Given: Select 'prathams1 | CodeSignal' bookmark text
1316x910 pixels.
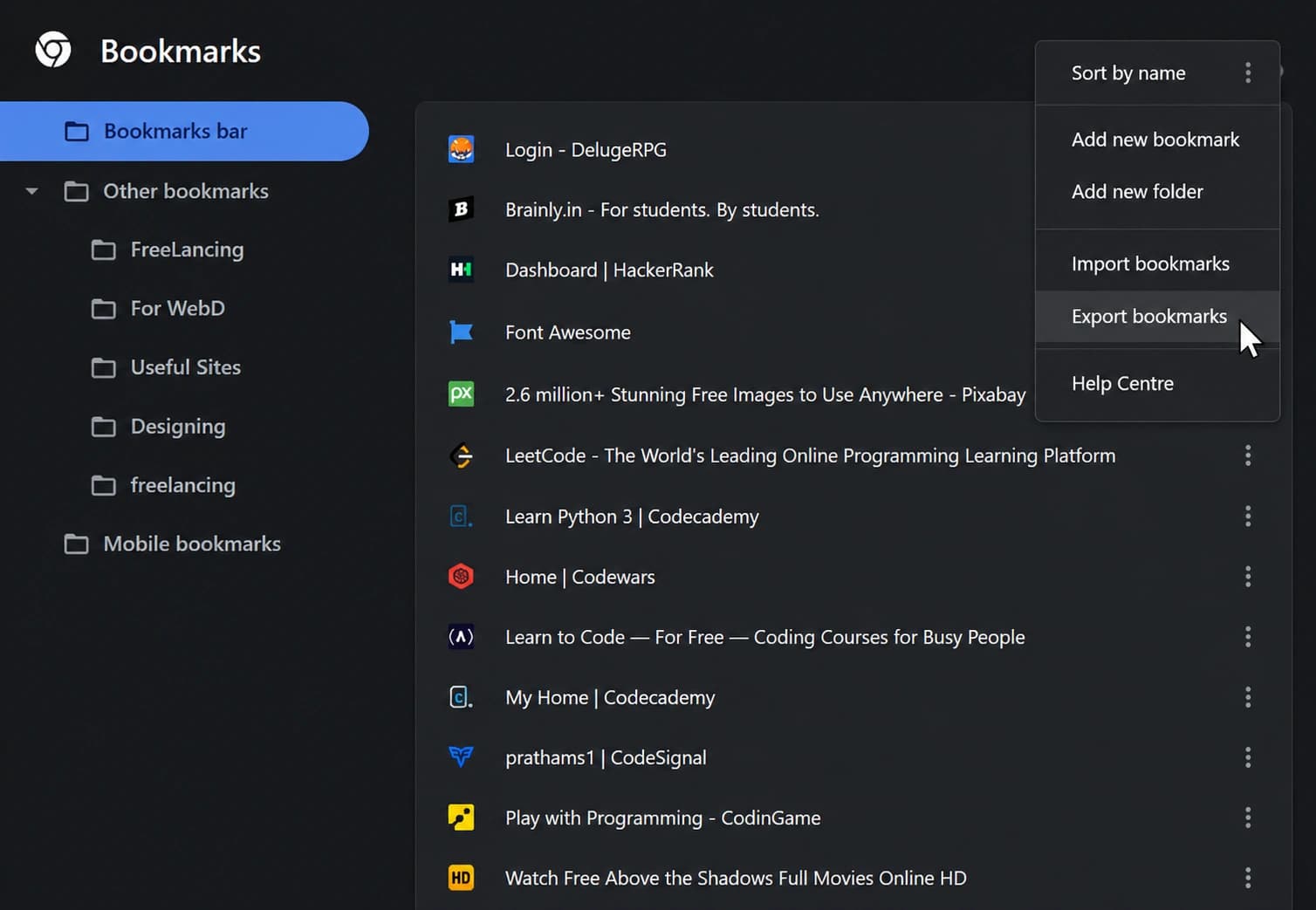Looking at the screenshot, I should 606,757.
